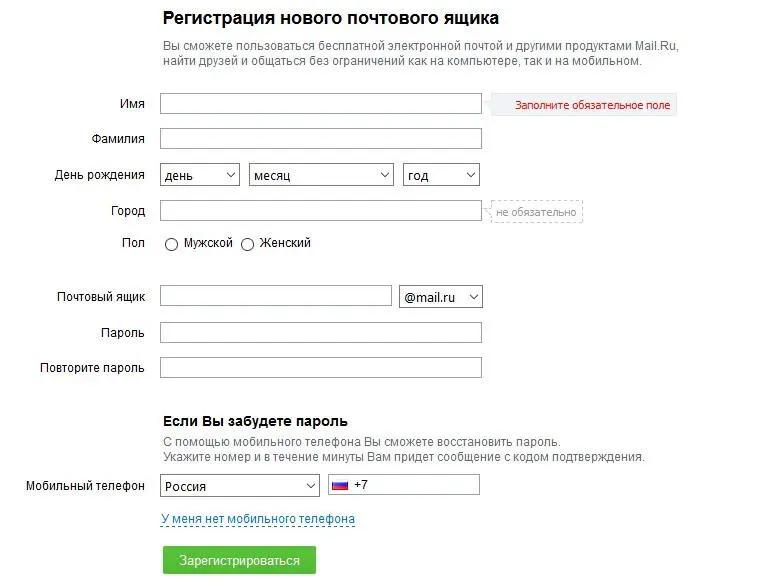Focus the Пароль input field
Viewport: 759px width, 586px height.
pos(320,332)
